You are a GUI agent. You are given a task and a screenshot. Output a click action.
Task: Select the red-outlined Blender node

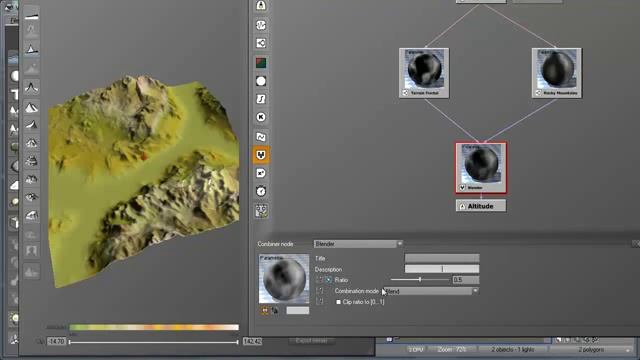click(481, 168)
